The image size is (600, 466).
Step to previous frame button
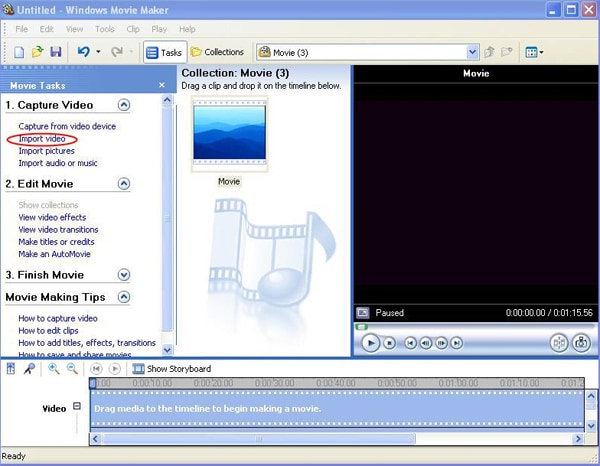pos(426,343)
